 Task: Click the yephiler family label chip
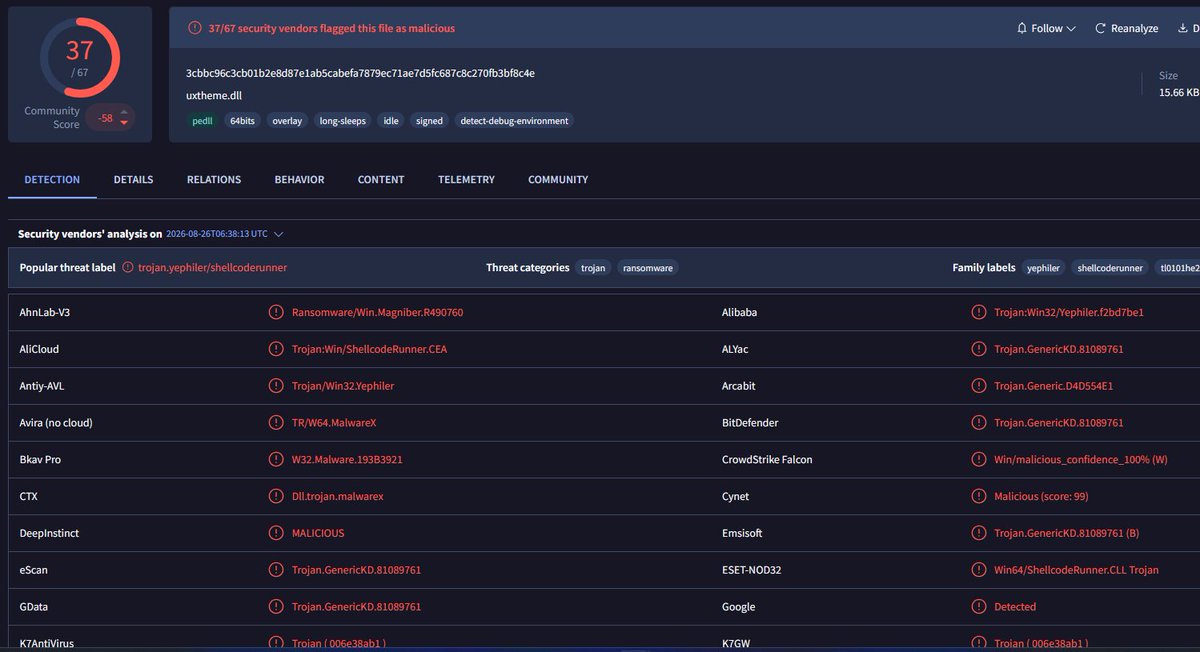[x=1043, y=268]
